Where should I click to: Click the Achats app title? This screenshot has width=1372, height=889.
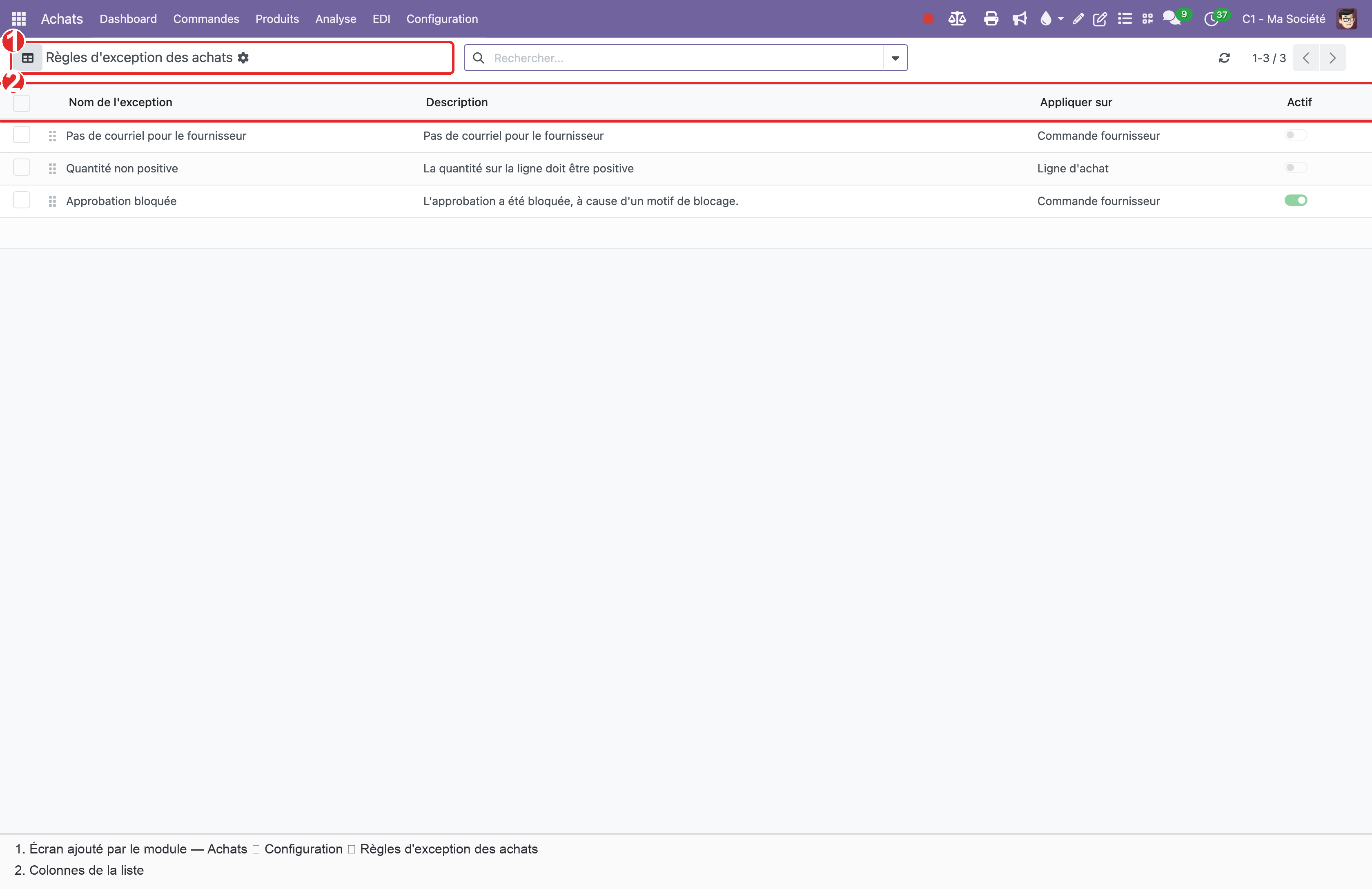[x=62, y=18]
